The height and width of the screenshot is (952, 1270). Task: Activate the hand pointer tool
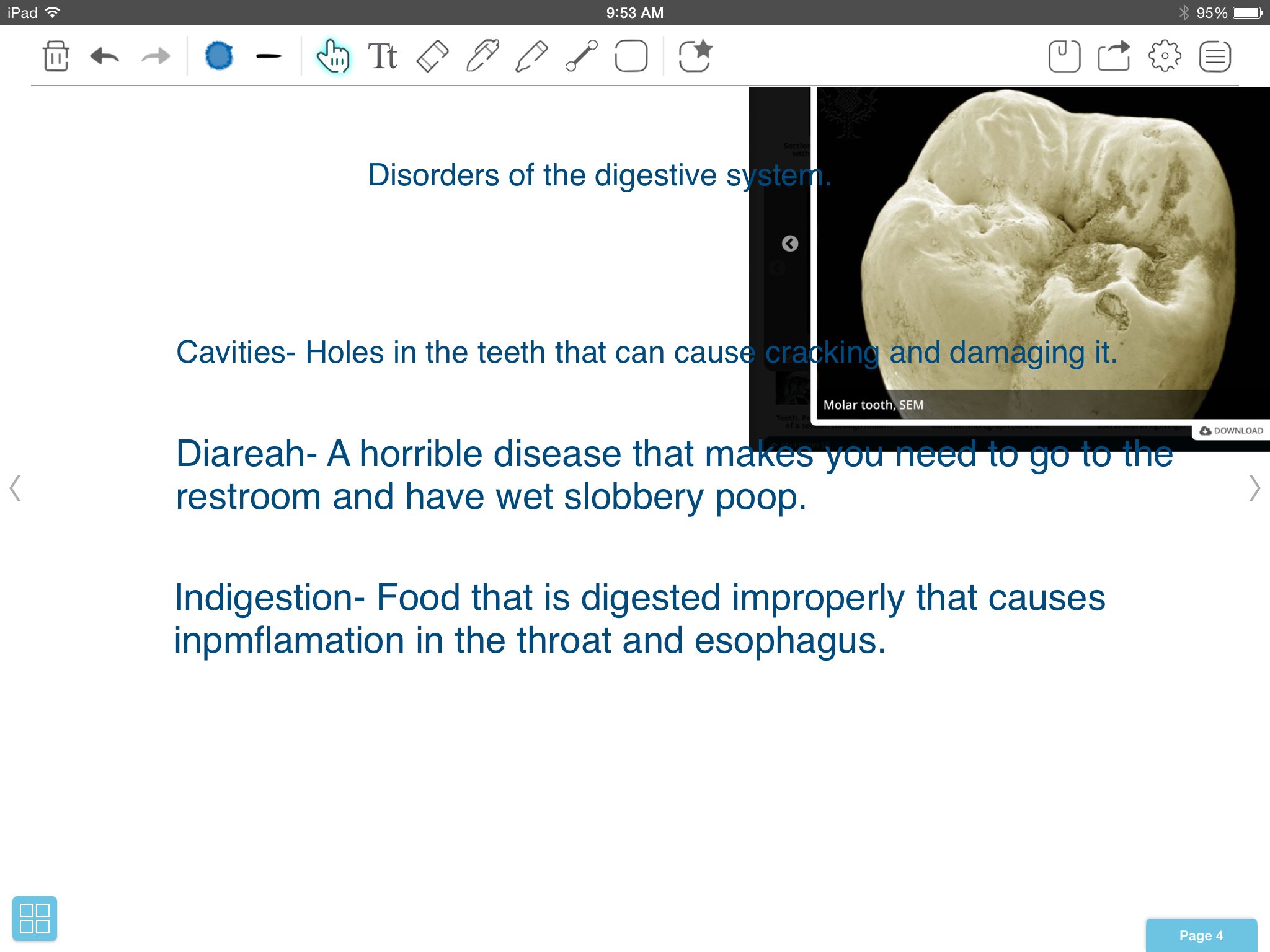[x=333, y=56]
